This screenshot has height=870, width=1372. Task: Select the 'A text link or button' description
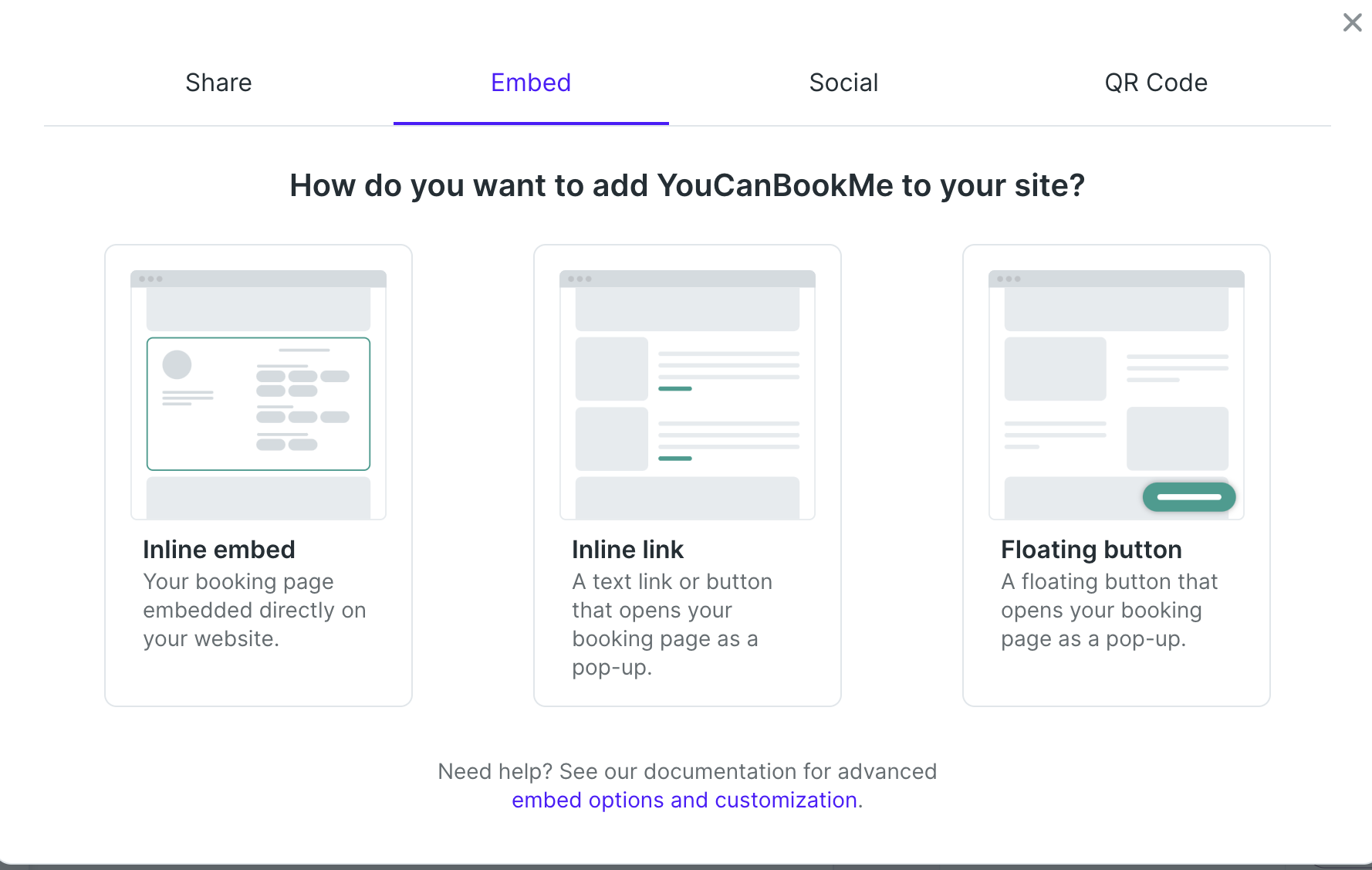671,624
